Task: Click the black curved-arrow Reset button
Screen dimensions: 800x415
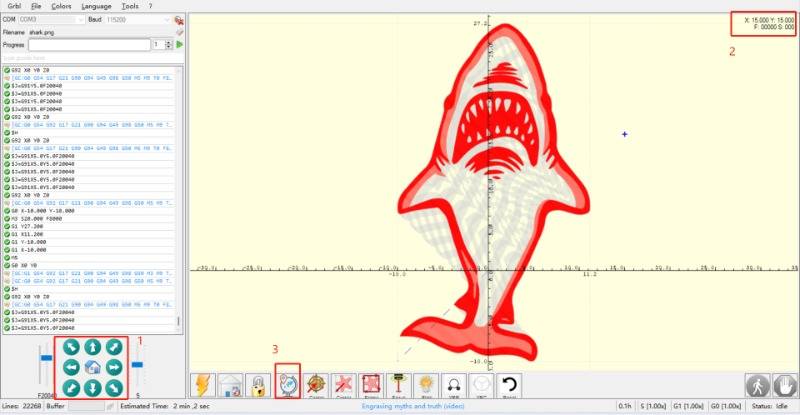Action: point(509,385)
